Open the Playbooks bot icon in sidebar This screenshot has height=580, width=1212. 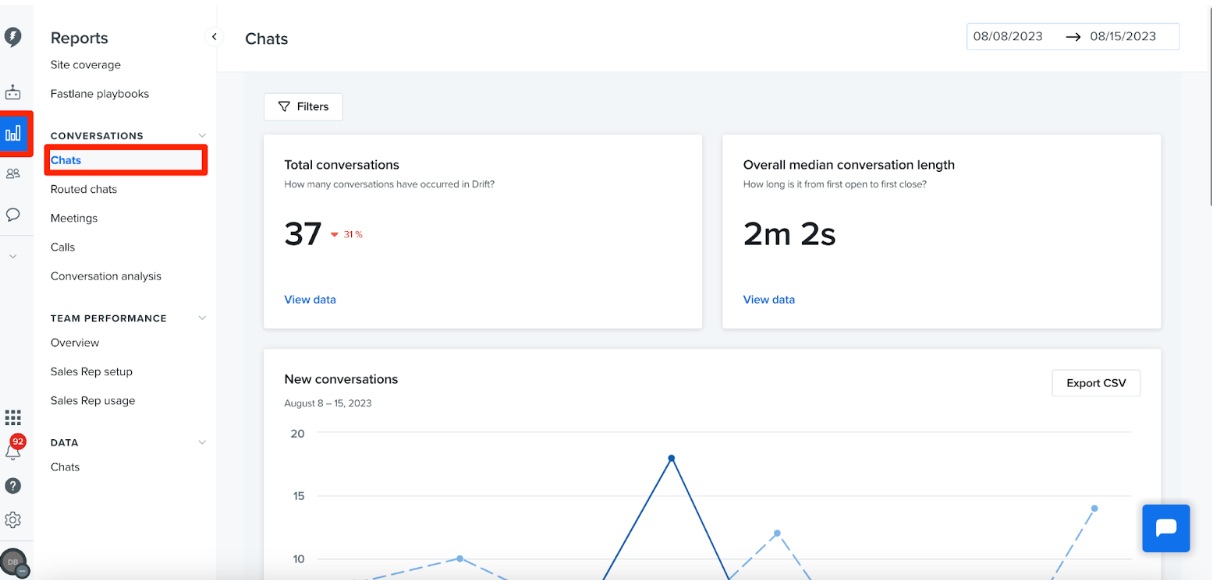click(x=13, y=92)
